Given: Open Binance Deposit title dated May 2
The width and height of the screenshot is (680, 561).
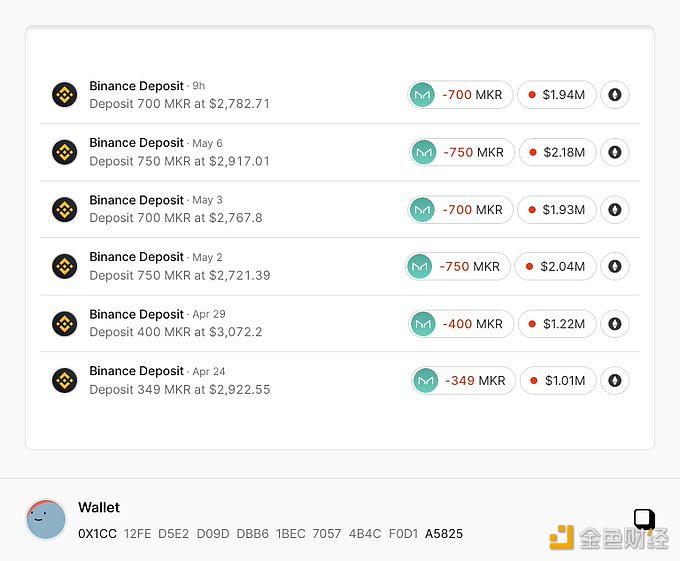Looking at the screenshot, I should tap(137, 257).
